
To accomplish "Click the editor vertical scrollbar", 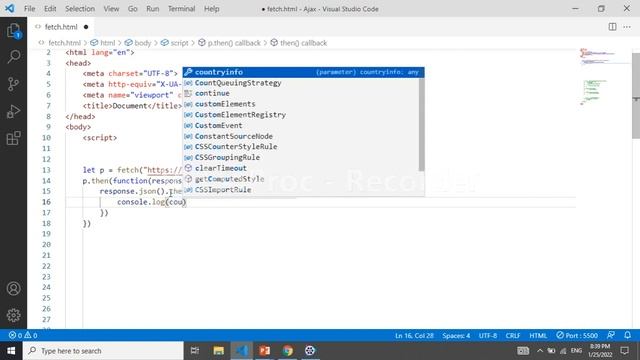I will [x=636, y=96].
